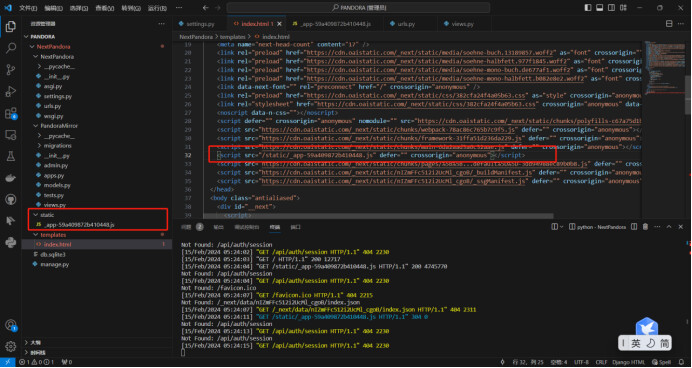Toggle the bottom panel layout icon
692x368 pixels.
pos(599,8)
